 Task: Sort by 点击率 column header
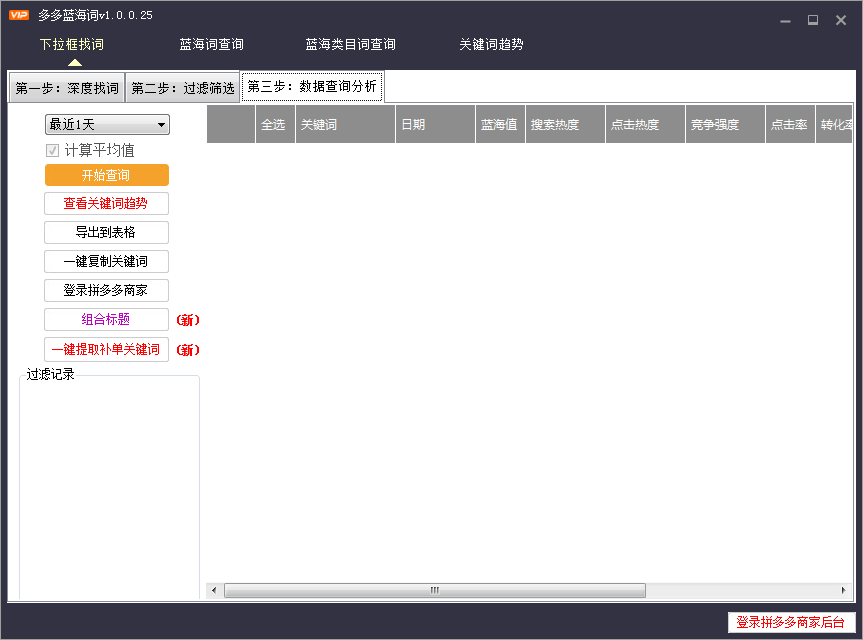click(x=790, y=124)
